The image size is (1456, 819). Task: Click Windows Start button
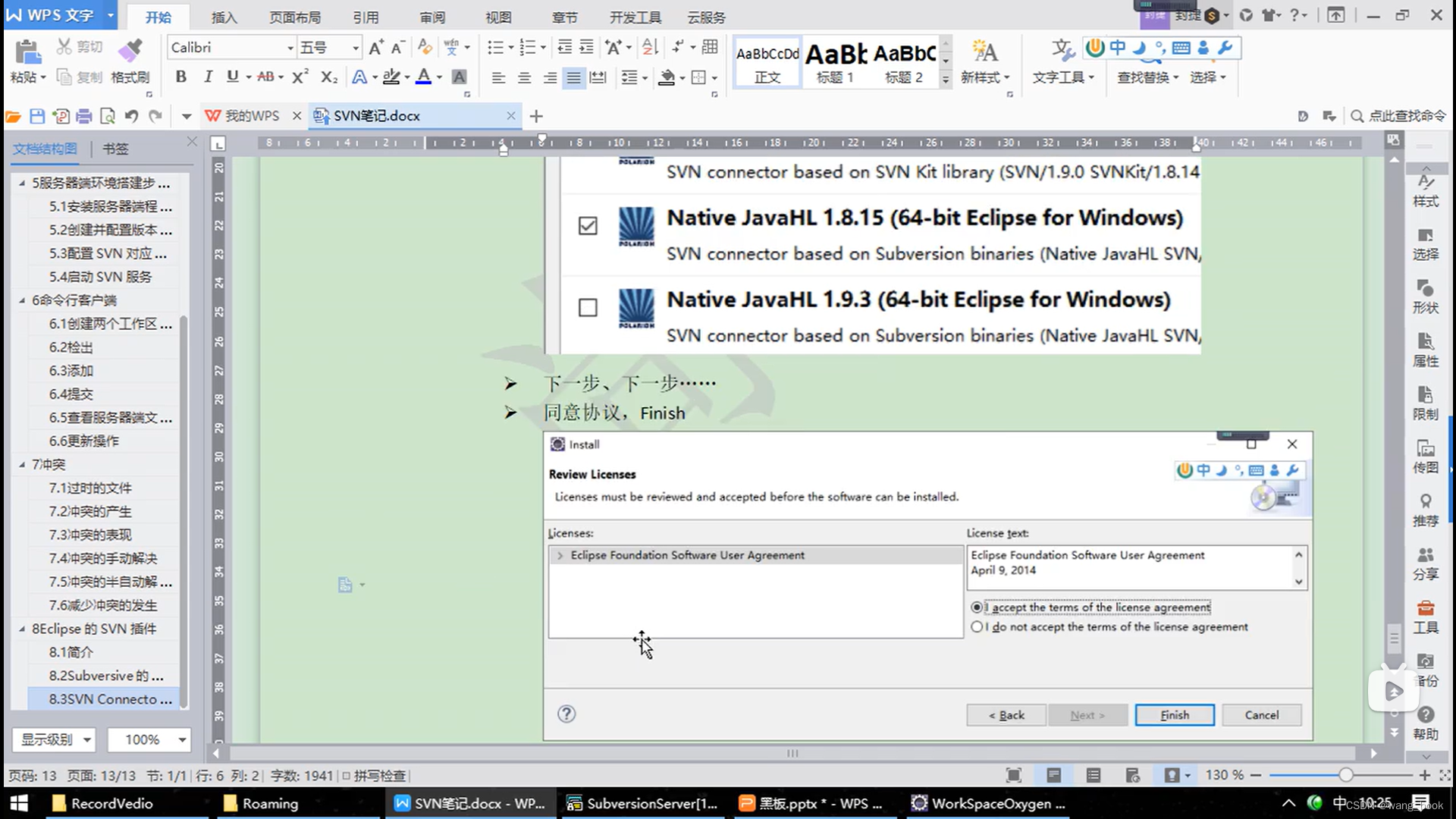point(19,803)
